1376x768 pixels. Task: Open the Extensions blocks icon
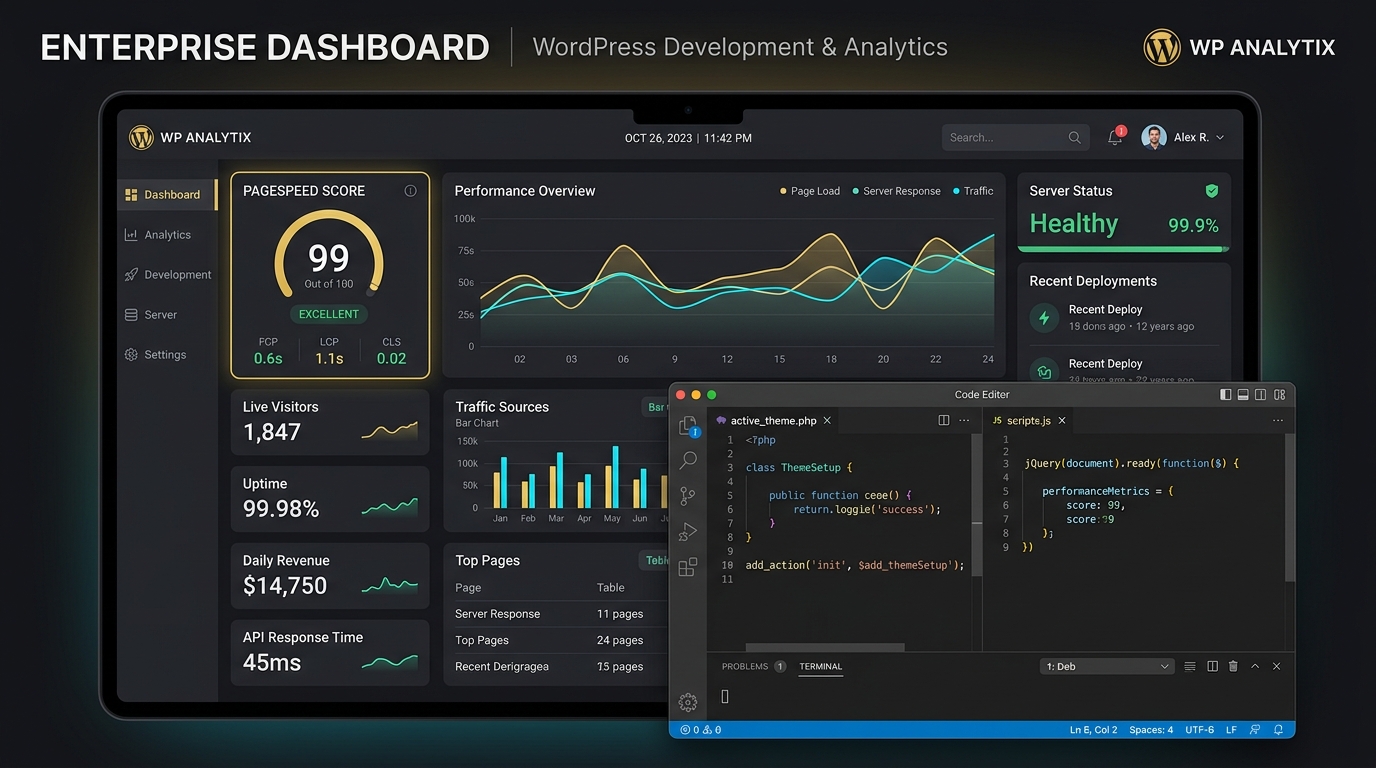(688, 567)
